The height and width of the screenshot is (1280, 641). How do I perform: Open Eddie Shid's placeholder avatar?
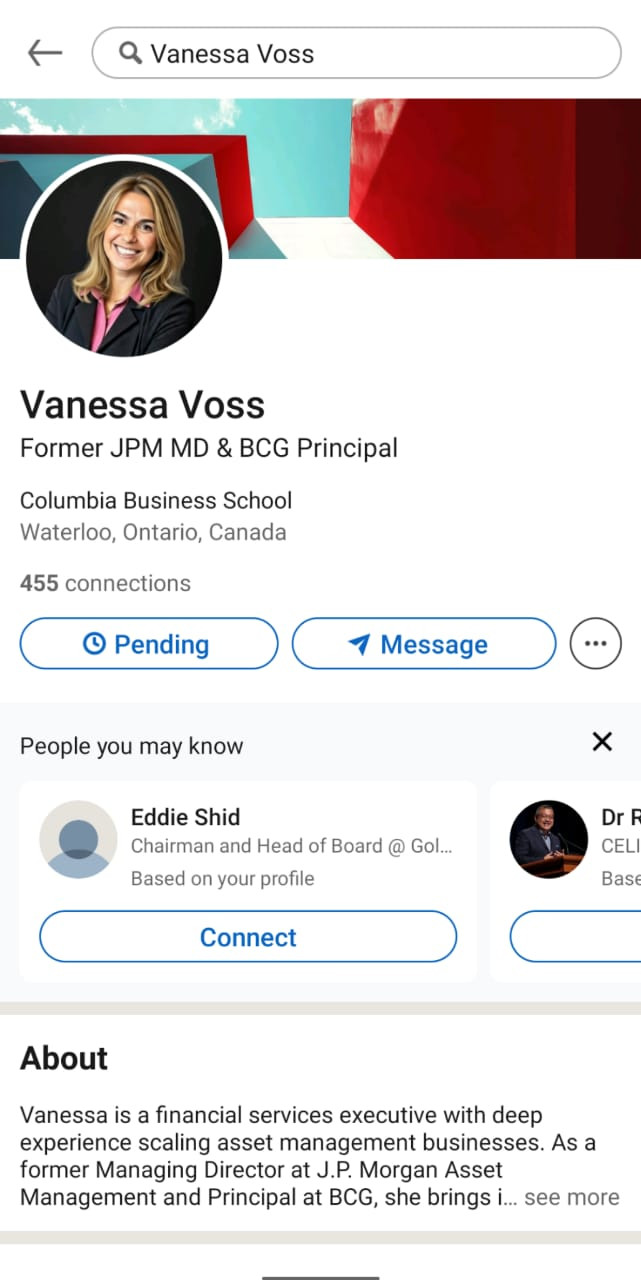(78, 840)
